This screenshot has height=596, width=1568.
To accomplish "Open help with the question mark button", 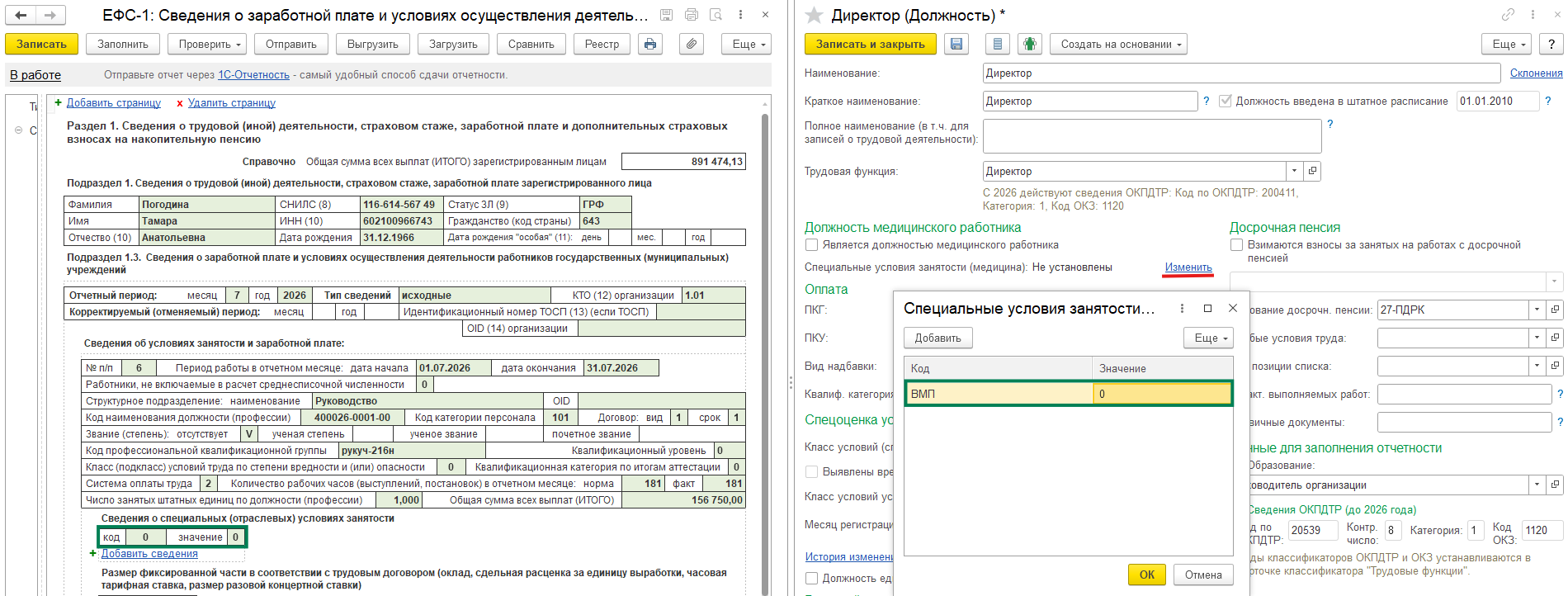I will pos(1551,44).
